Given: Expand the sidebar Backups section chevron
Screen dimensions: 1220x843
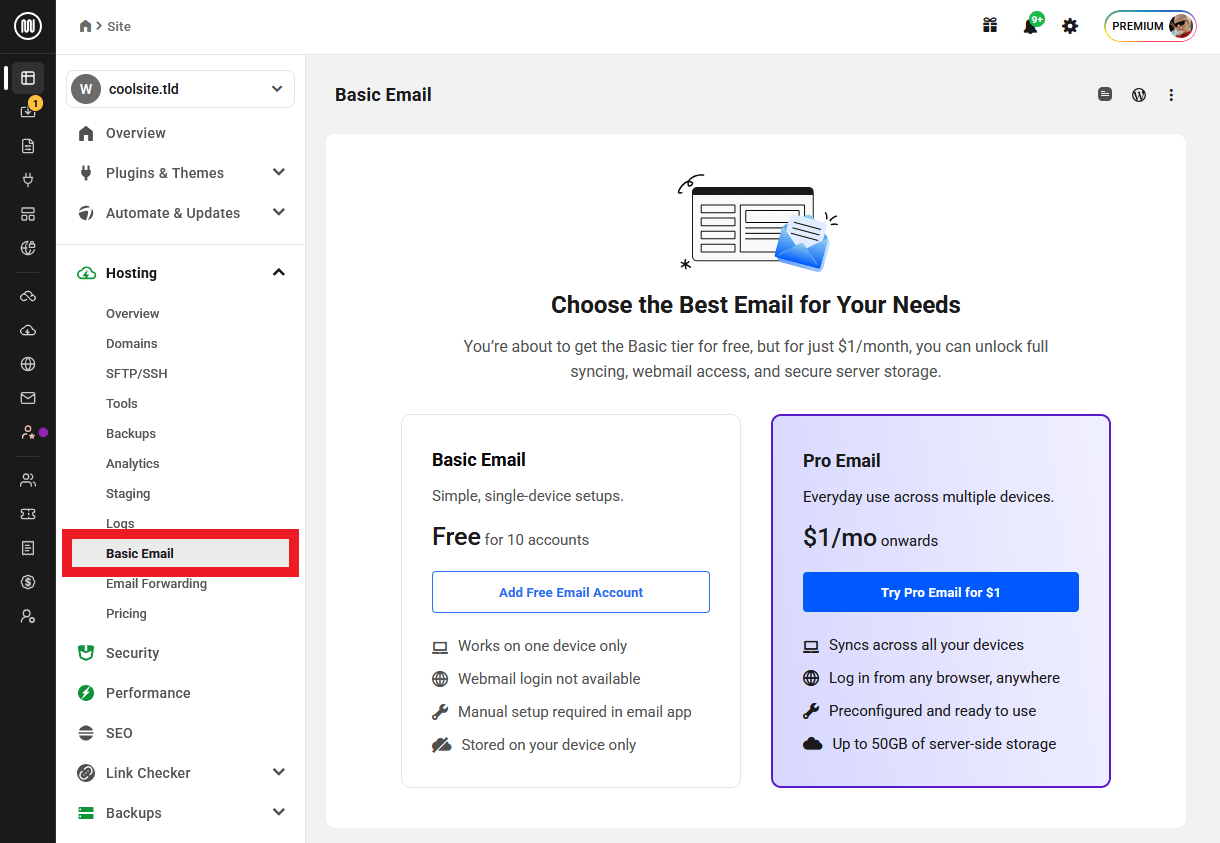Looking at the screenshot, I should [x=279, y=812].
